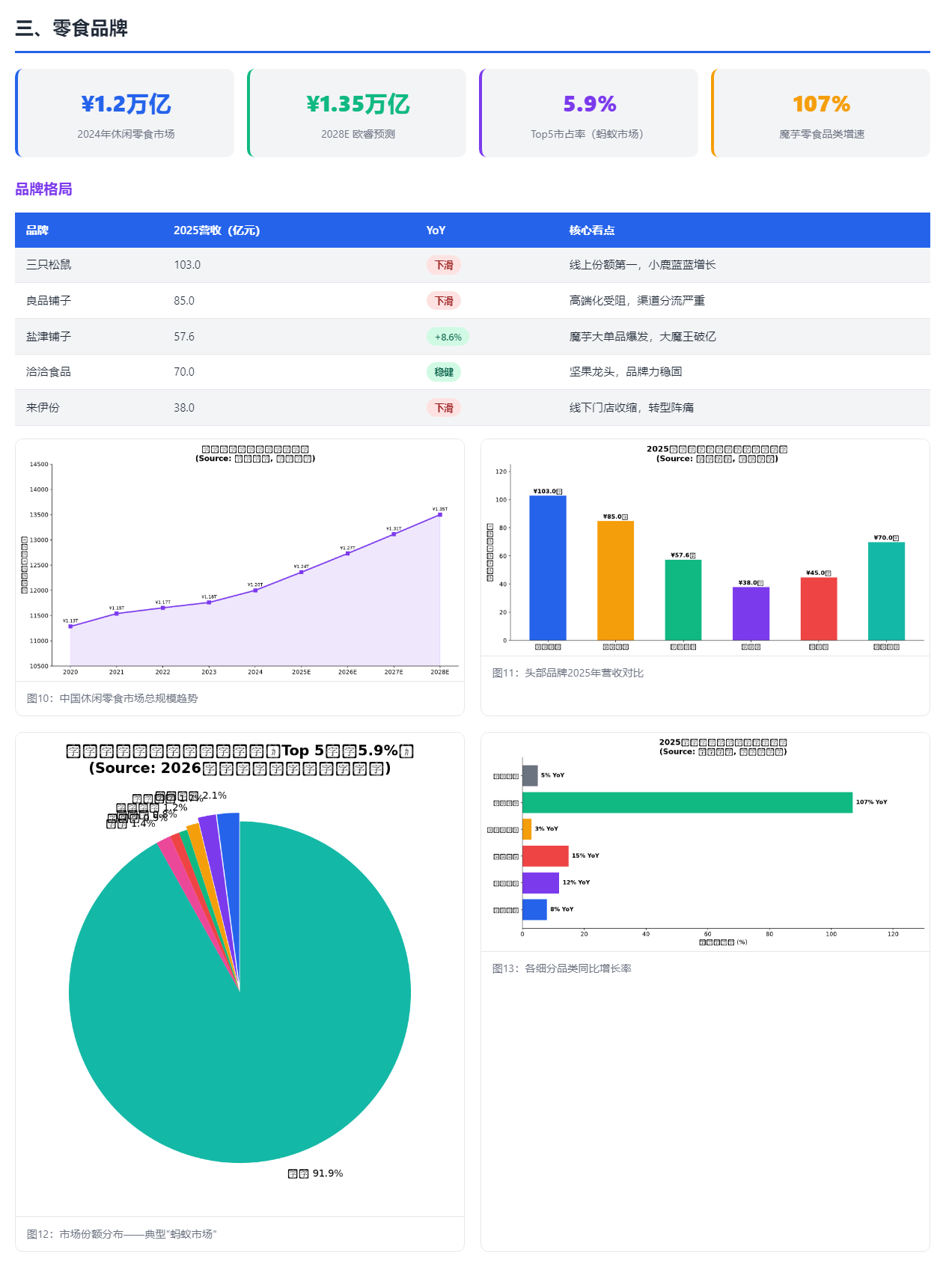The height and width of the screenshot is (1264, 952).
Task: Select the 5.9% stat card value
Action: [x=590, y=104]
